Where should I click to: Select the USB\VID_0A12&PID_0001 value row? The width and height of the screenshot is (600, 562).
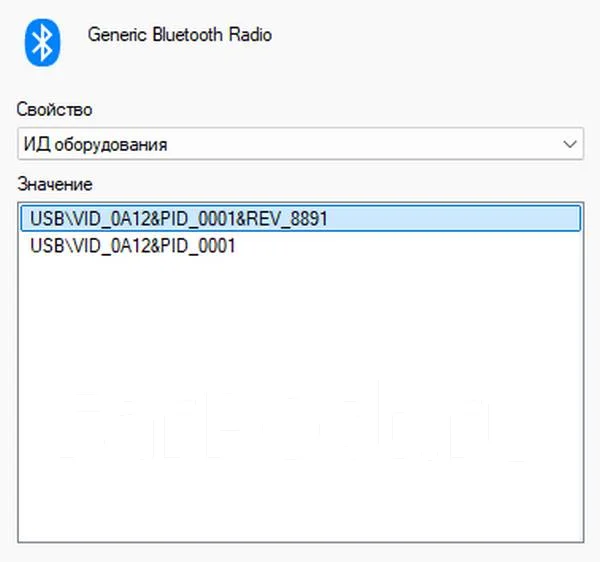point(301,246)
